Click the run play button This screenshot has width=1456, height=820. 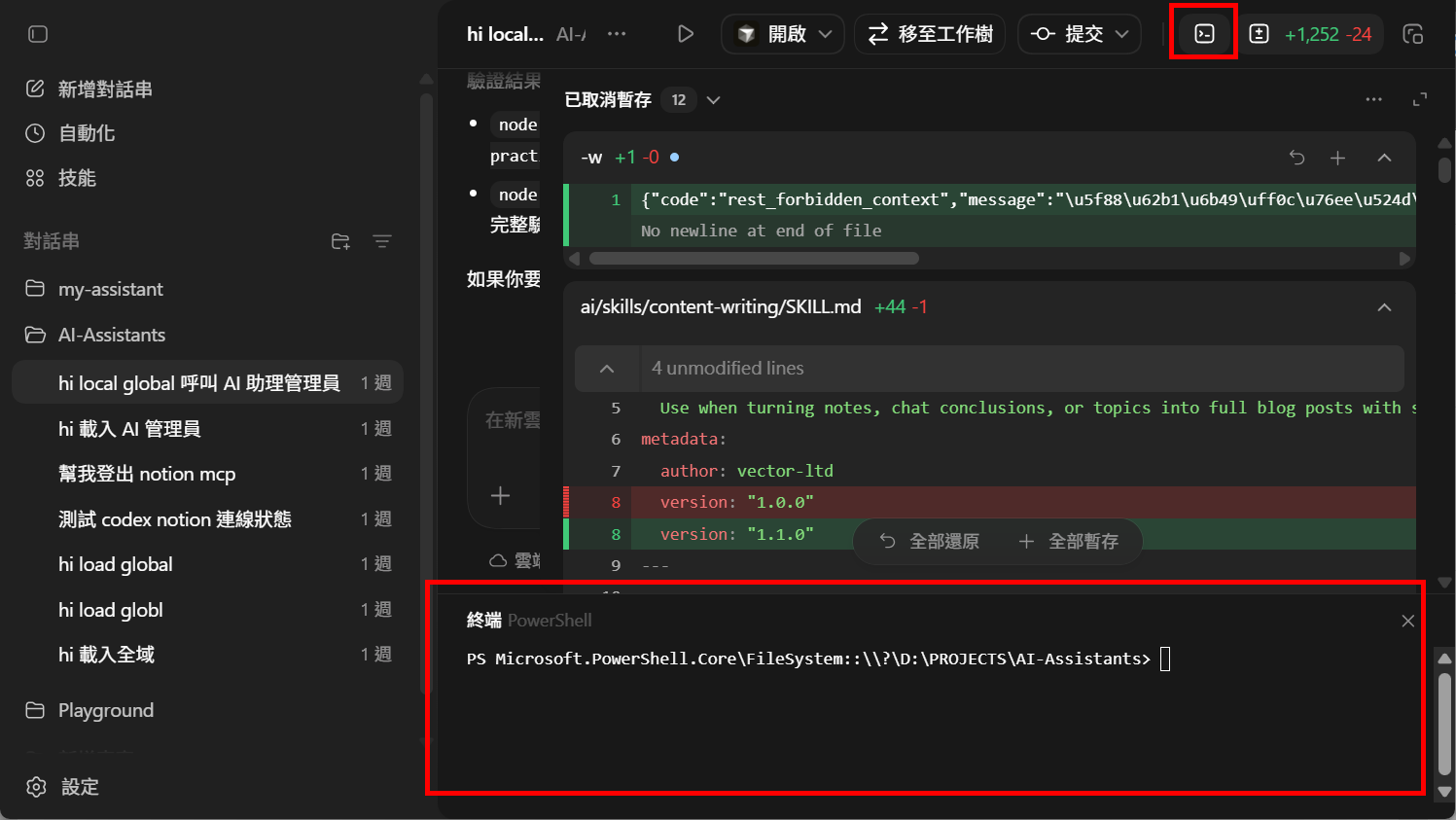(686, 34)
